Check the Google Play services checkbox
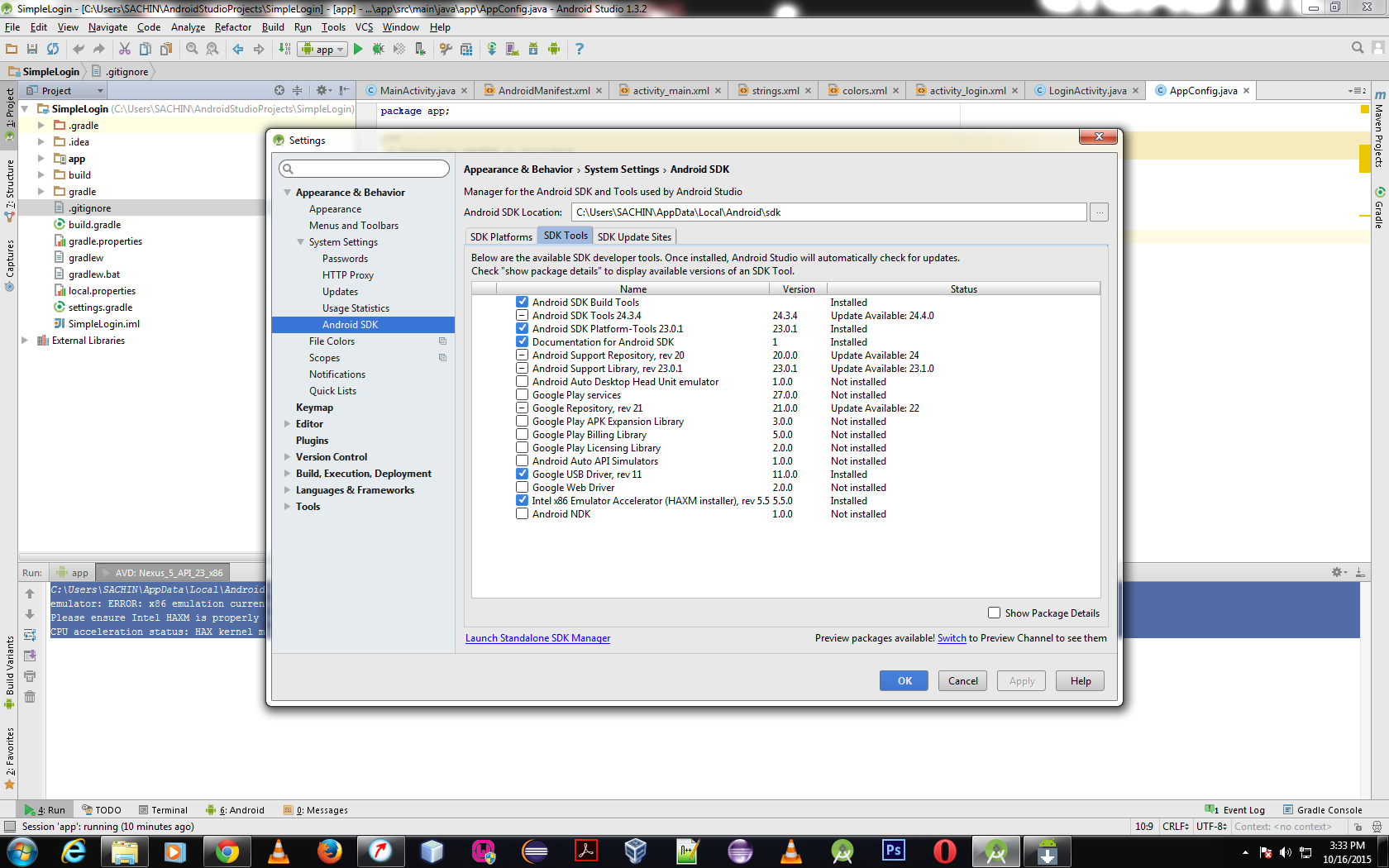 (x=522, y=394)
